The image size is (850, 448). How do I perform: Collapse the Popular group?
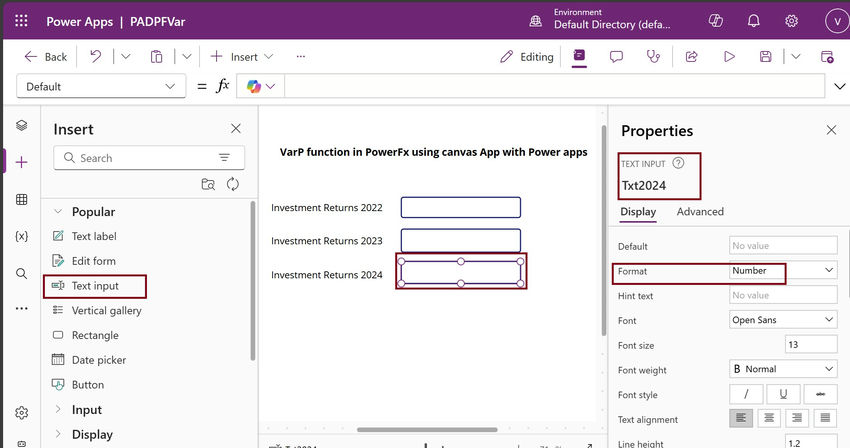tap(58, 212)
